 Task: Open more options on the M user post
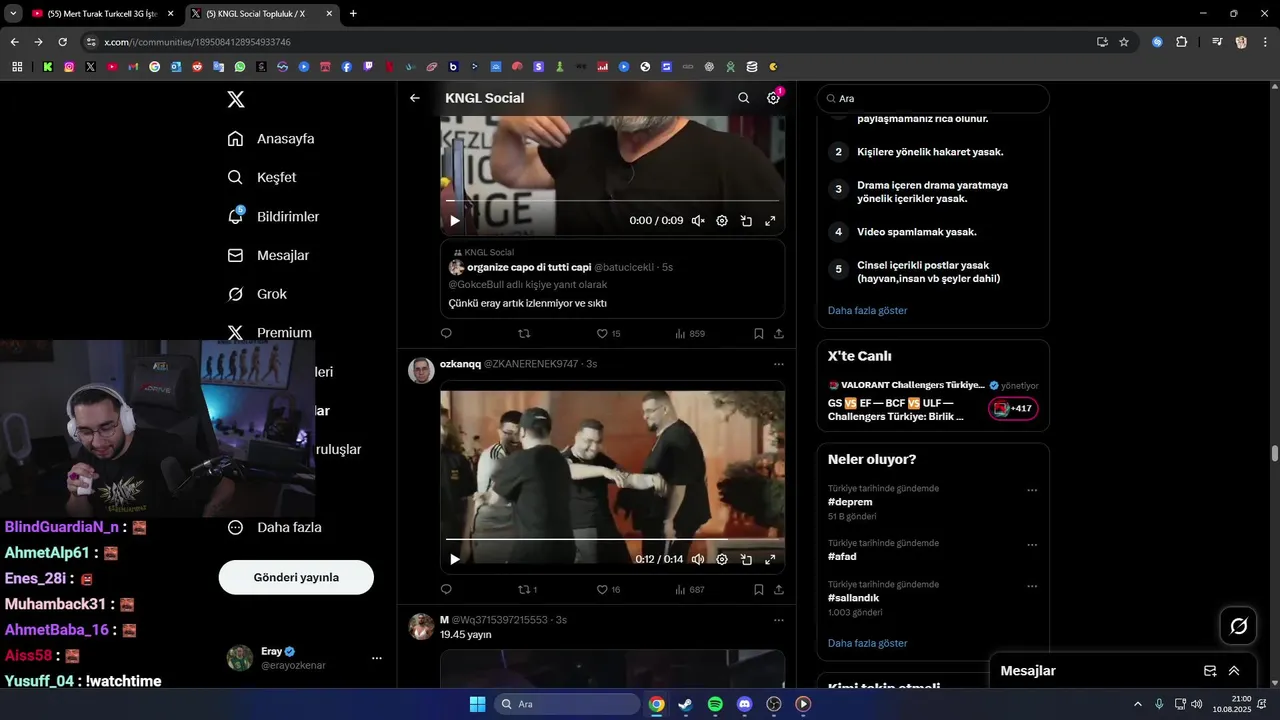[779, 620]
